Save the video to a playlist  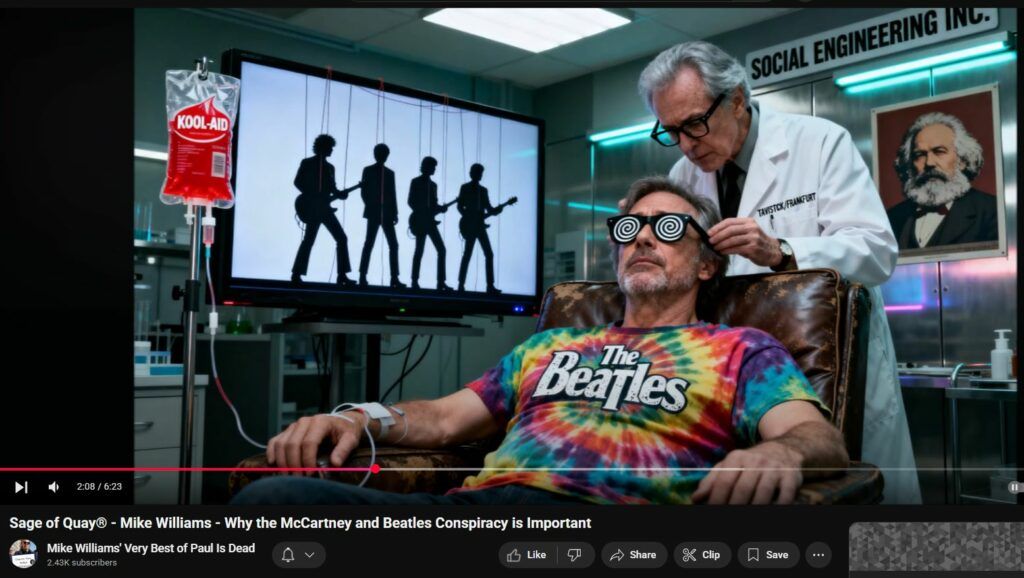pos(768,555)
